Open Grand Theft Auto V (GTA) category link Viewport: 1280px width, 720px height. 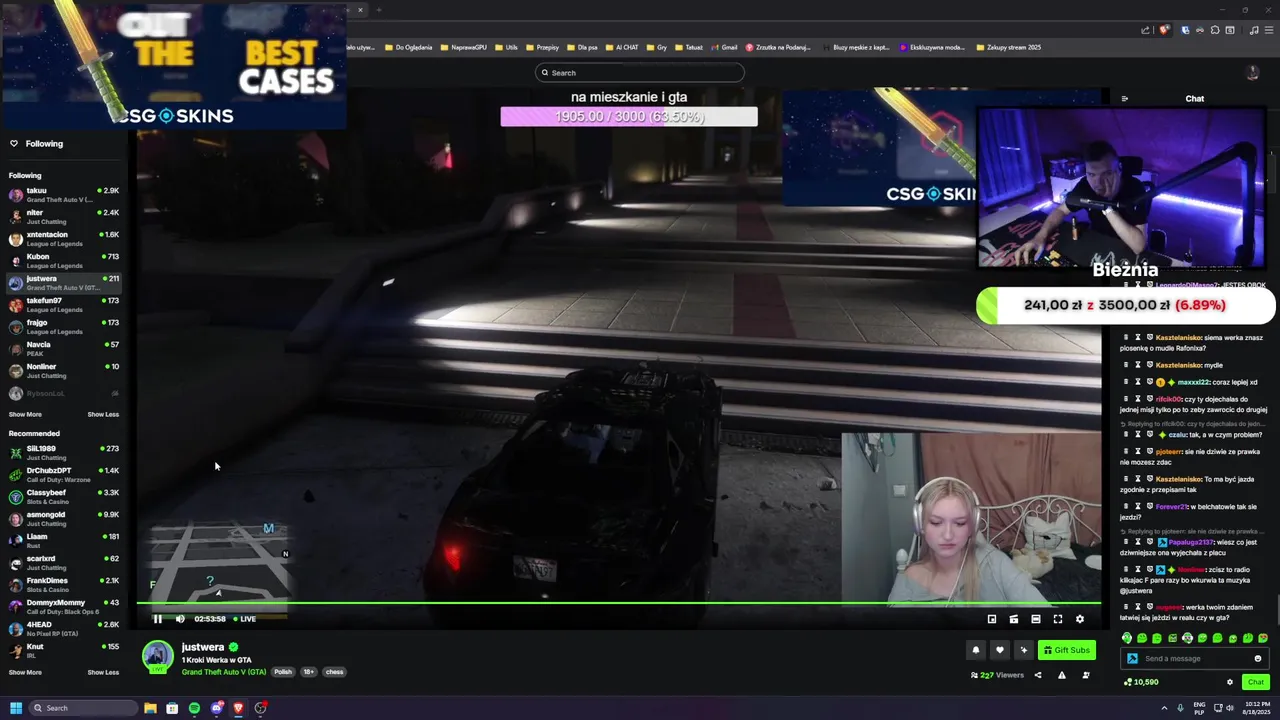click(224, 672)
